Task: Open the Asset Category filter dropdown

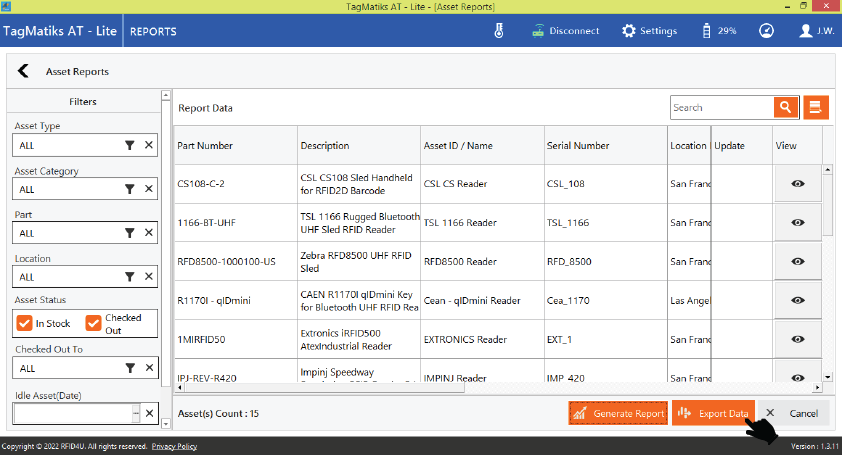Action: click(x=68, y=189)
